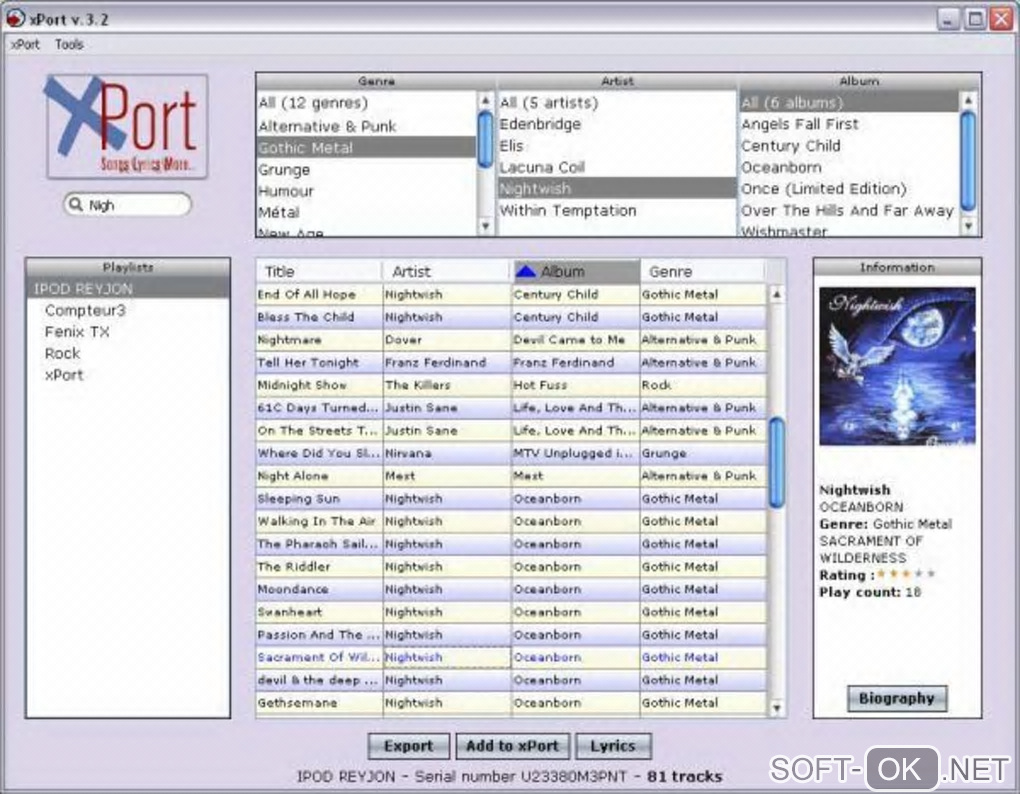
Task: Set rating using the star icons
Action: click(x=906, y=574)
